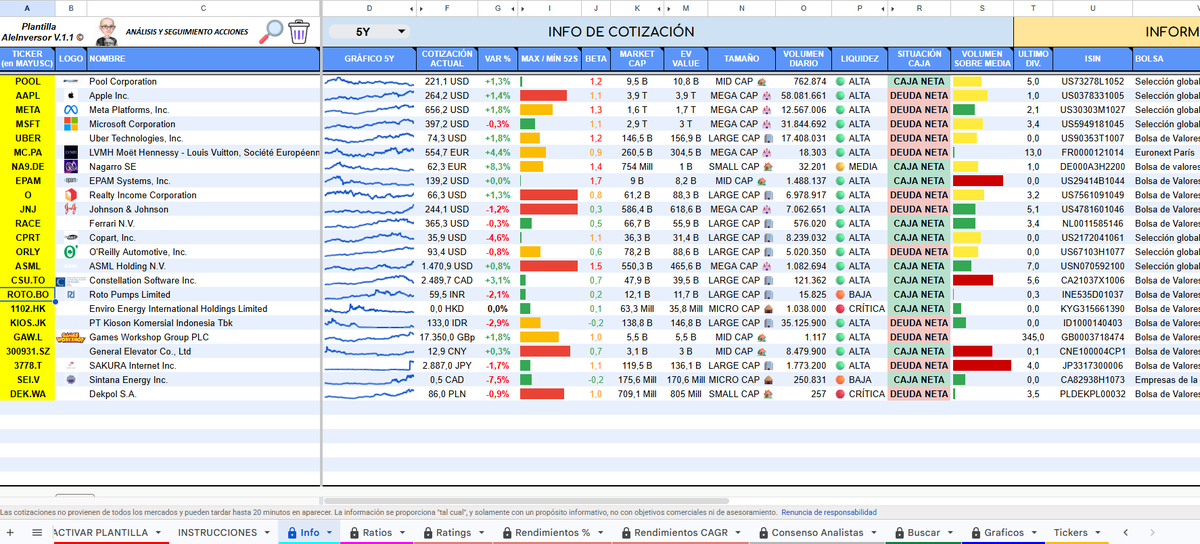Click the 1.470,9 USD price cell

point(447,266)
